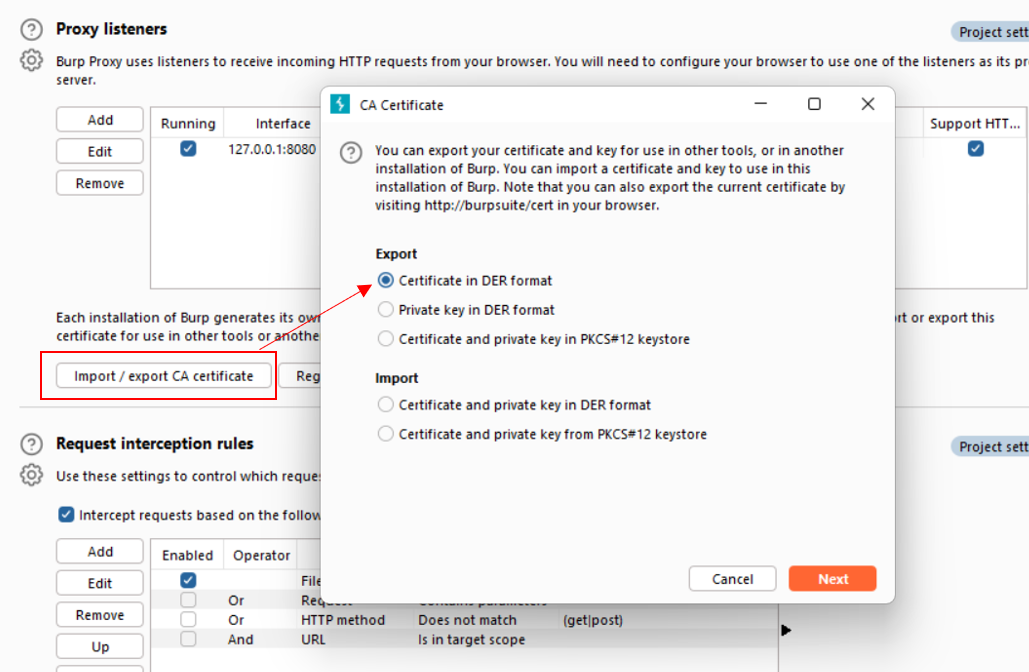The width and height of the screenshot is (1029, 672).
Task: Select the 127.0.0.1:8080 interface cell
Action: pyautogui.click(x=272, y=149)
